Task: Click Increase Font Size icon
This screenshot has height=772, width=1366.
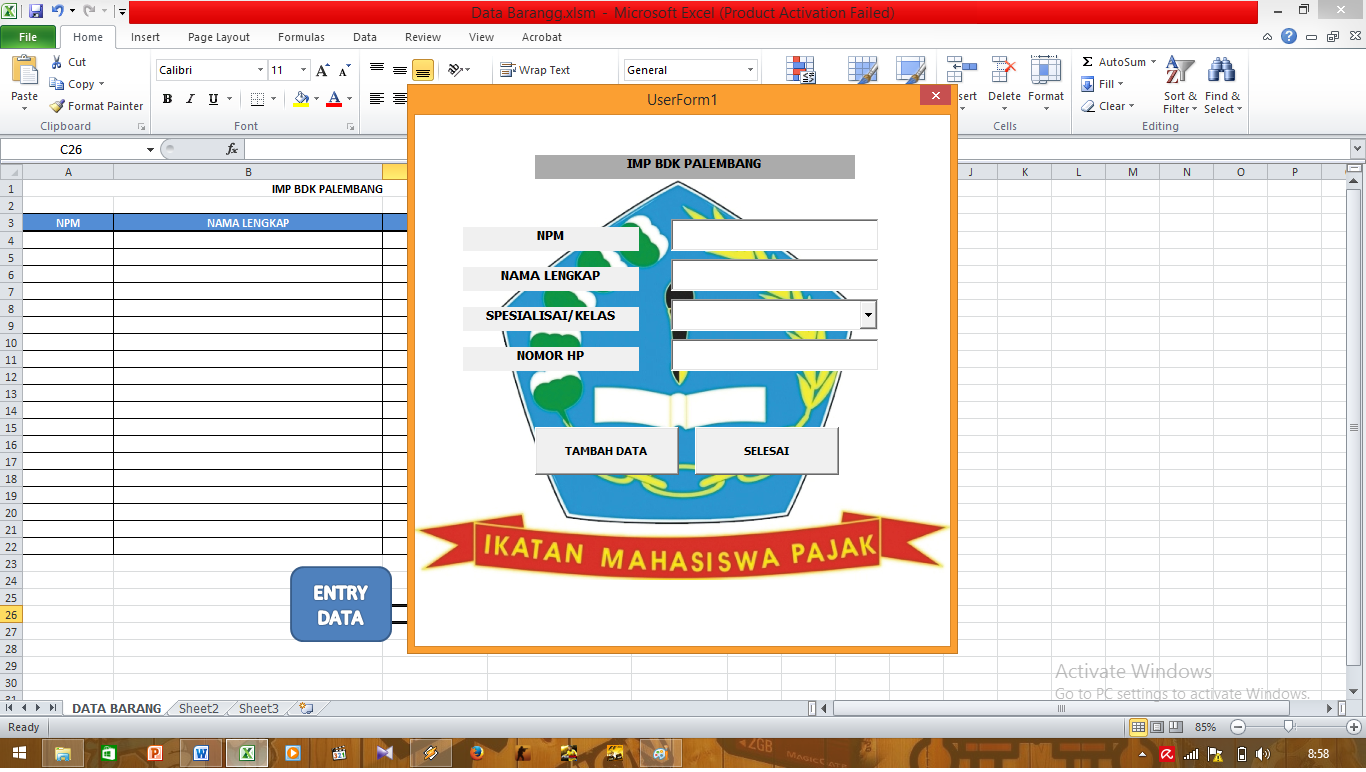Action: tap(322, 70)
